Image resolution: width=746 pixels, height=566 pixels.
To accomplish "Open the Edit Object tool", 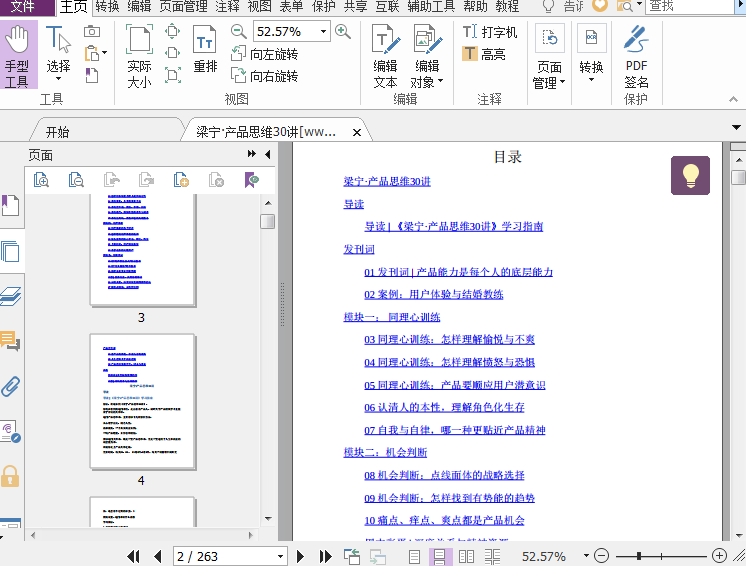I will click(x=427, y=56).
